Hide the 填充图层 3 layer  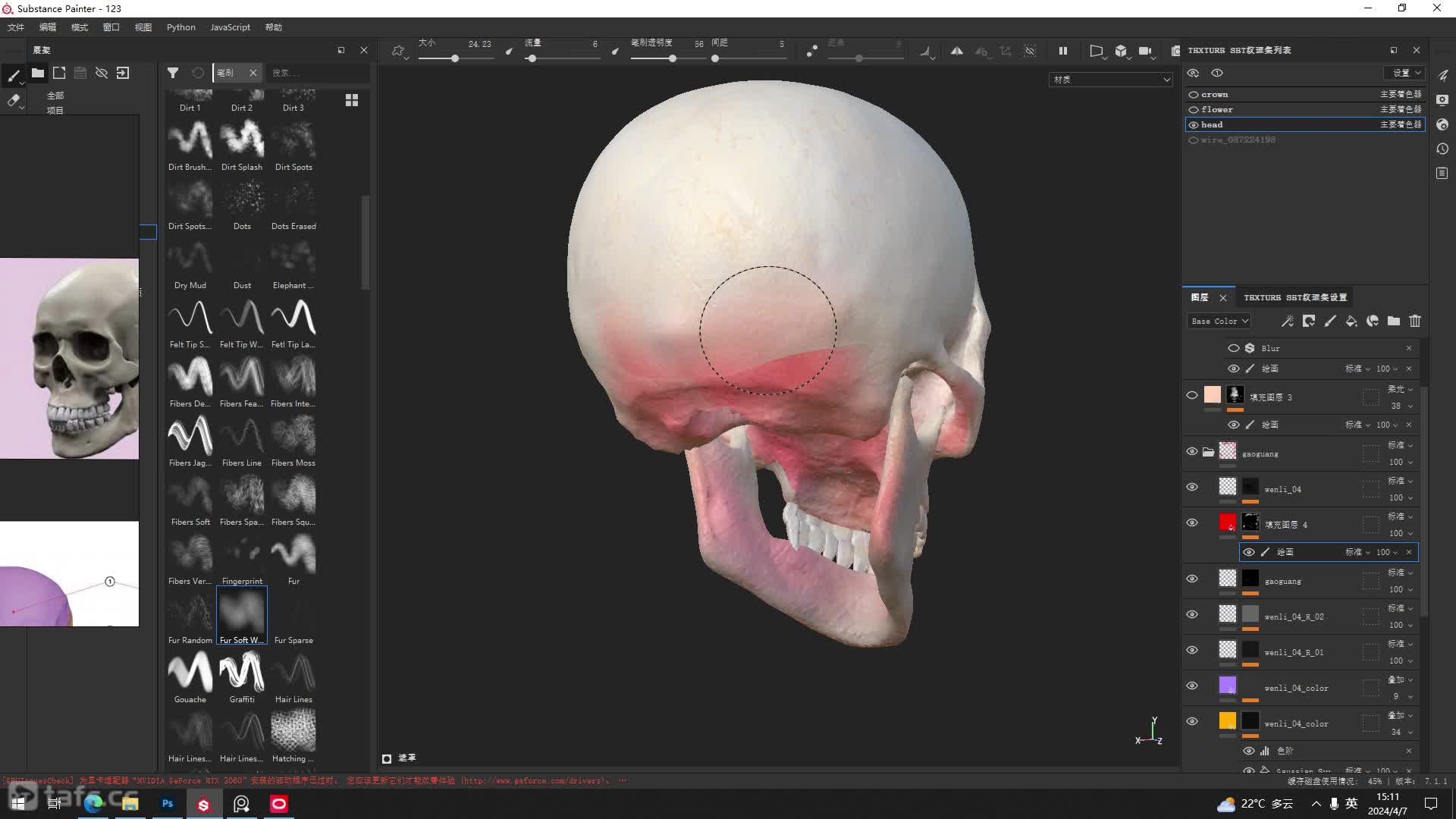1192,395
